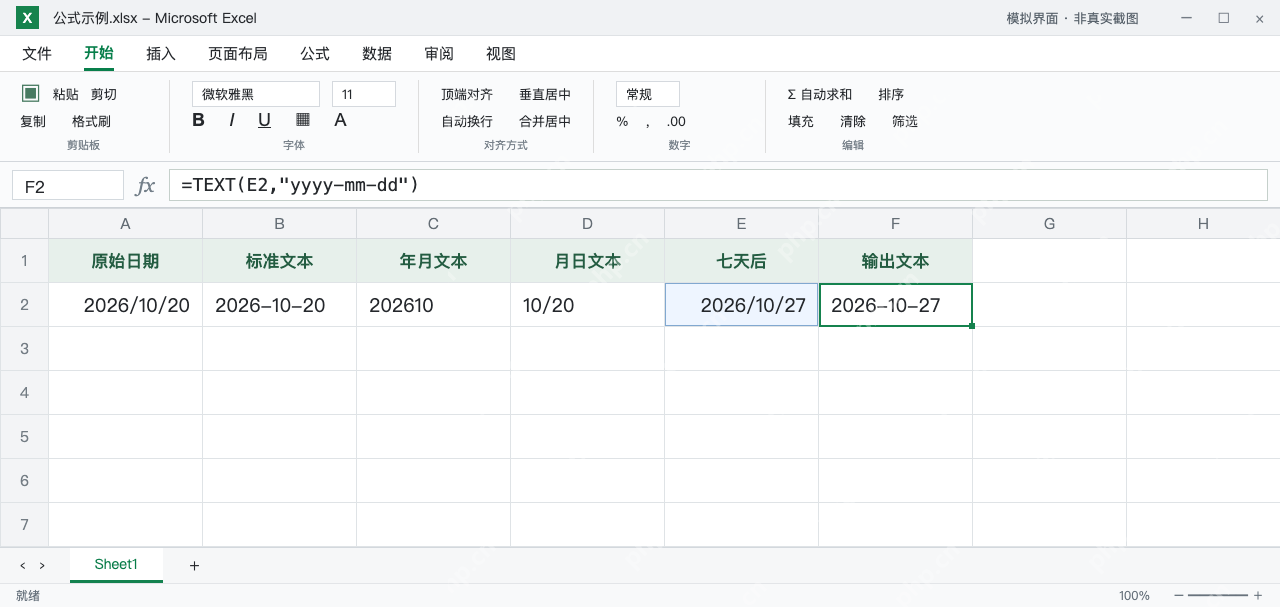Click the zoom slider in status bar
Viewport: 1280px width, 608px height.
point(1218,595)
